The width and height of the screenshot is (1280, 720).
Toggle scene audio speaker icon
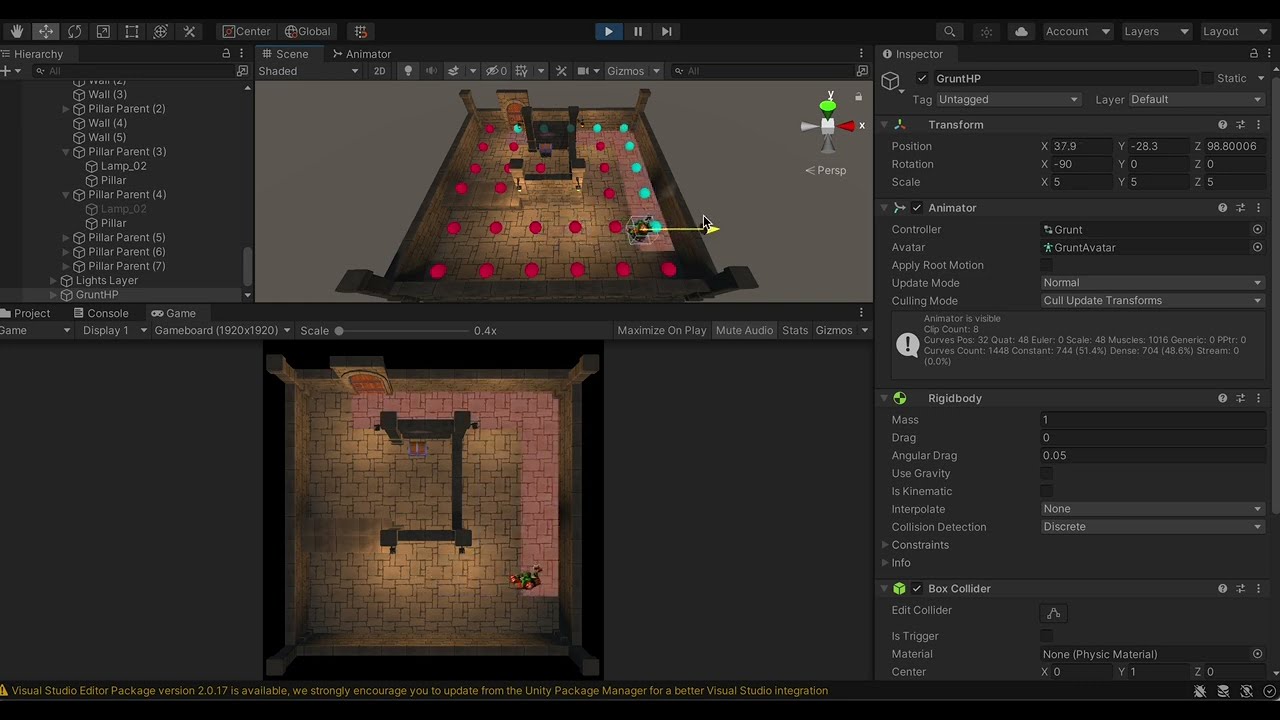pyautogui.click(x=431, y=71)
